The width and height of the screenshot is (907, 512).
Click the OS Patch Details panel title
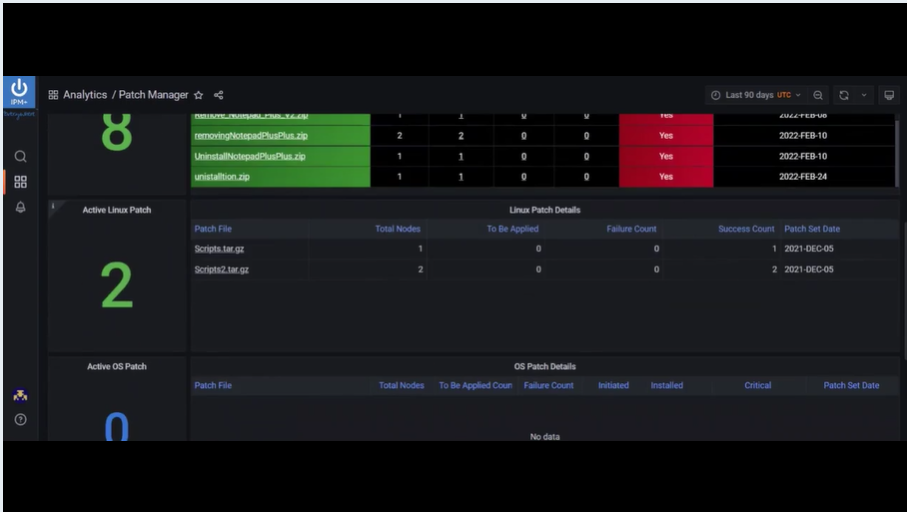(x=545, y=366)
